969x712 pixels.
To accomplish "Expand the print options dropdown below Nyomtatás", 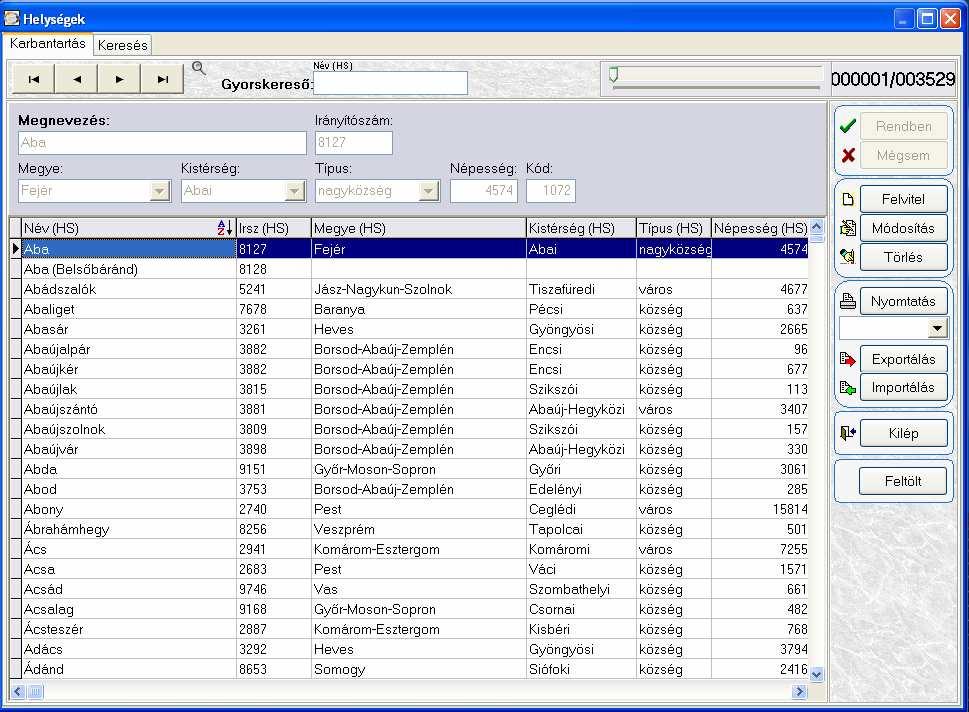I will pyautogui.click(x=937, y=328).
